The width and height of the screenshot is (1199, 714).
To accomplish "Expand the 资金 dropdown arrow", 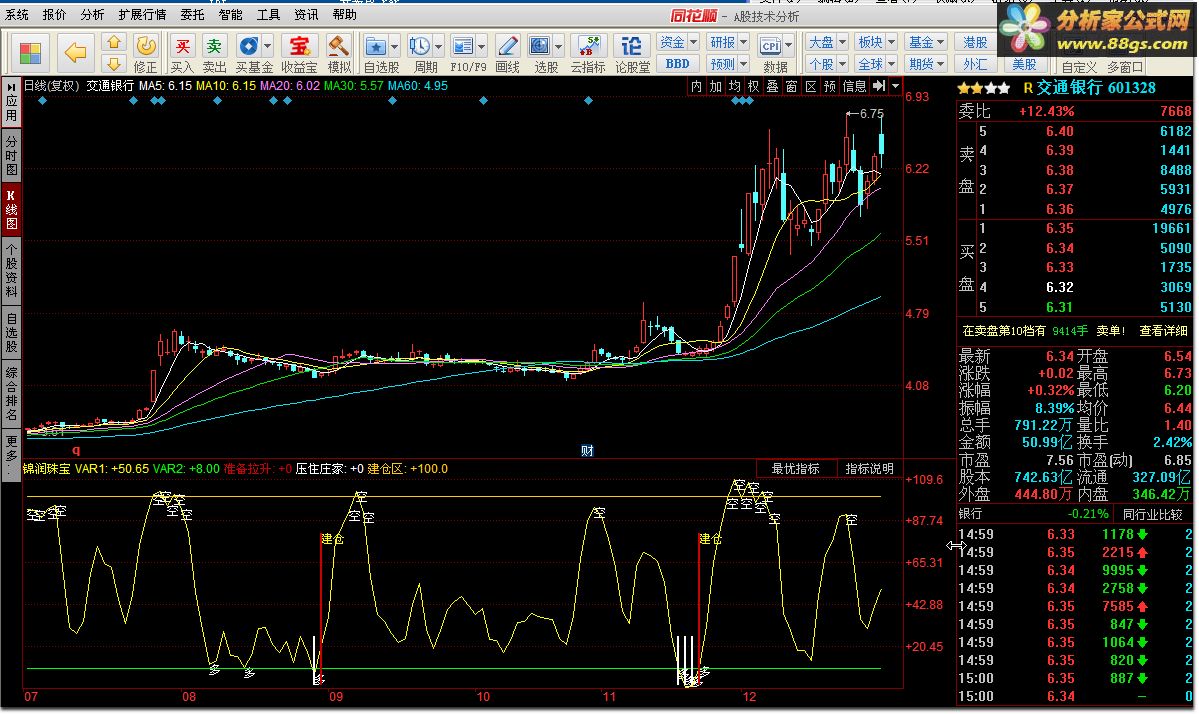I will pos(693,41).
